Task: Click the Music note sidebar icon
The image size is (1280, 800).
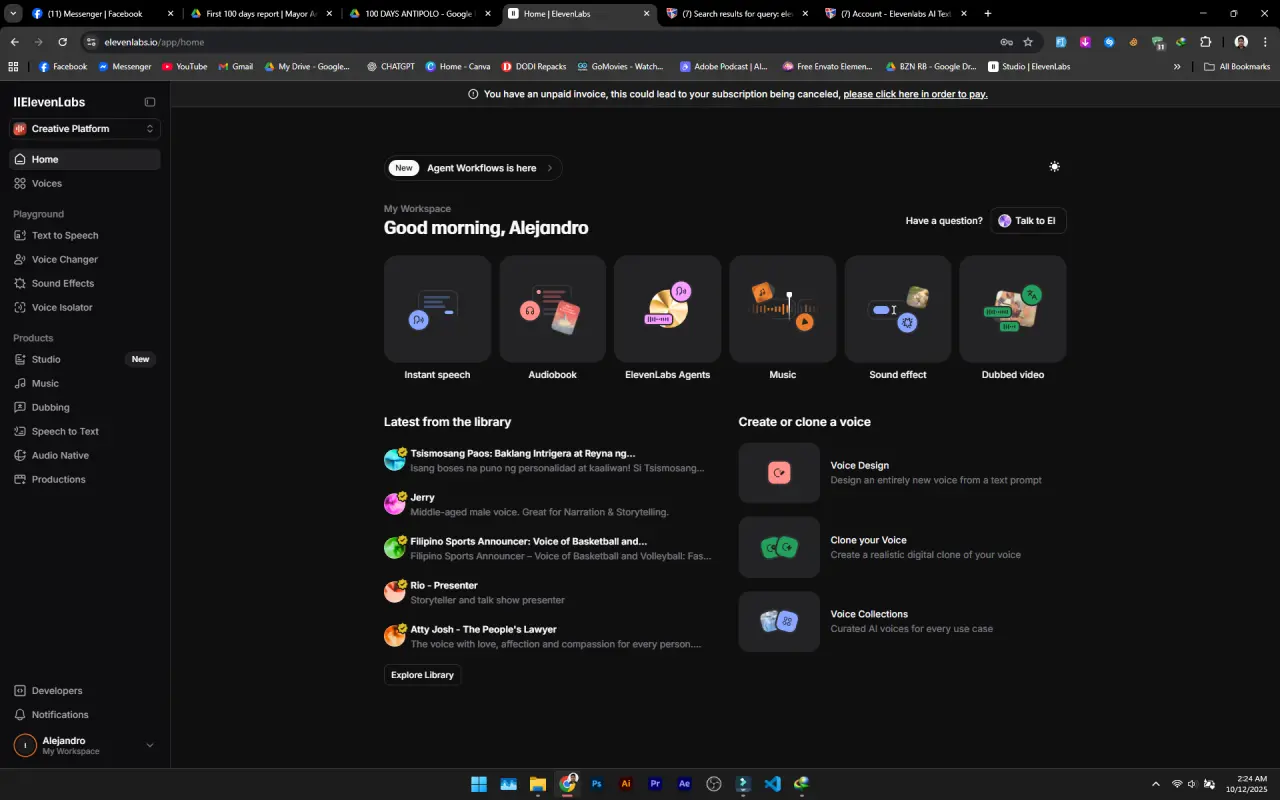Action: tap(21, 383)
